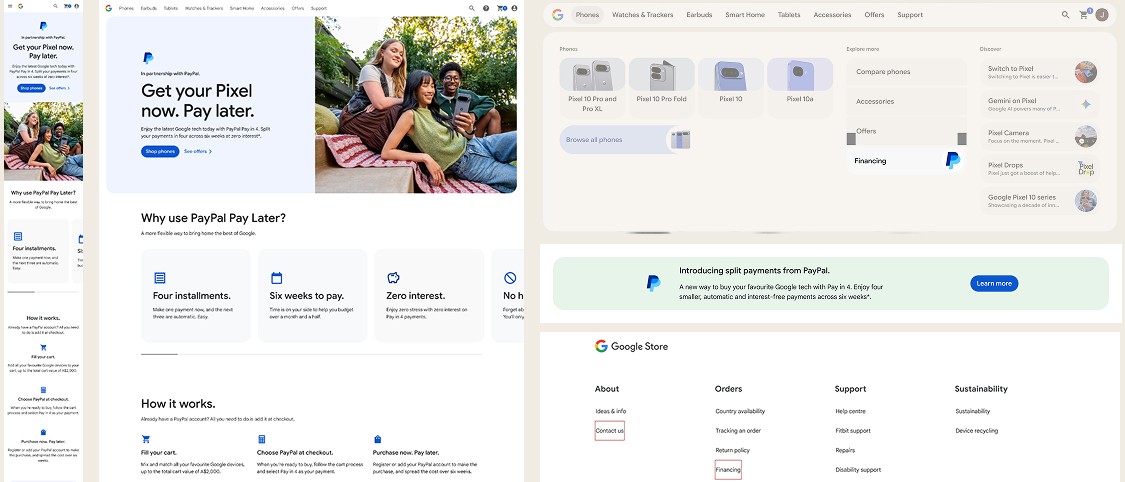Click the prohibition icon on the cut-off fourth card

(x=509, y=278)
